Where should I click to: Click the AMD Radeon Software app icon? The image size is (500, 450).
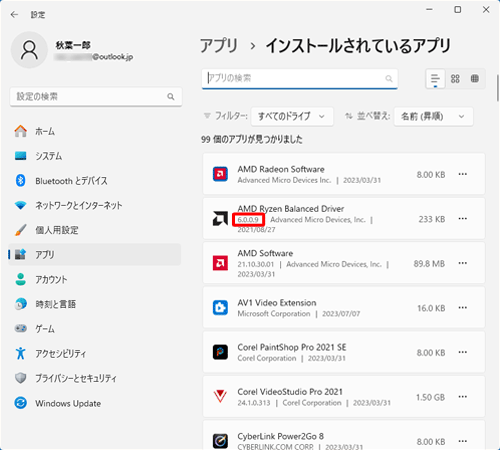pyautogui.click(x=220, y=174)
